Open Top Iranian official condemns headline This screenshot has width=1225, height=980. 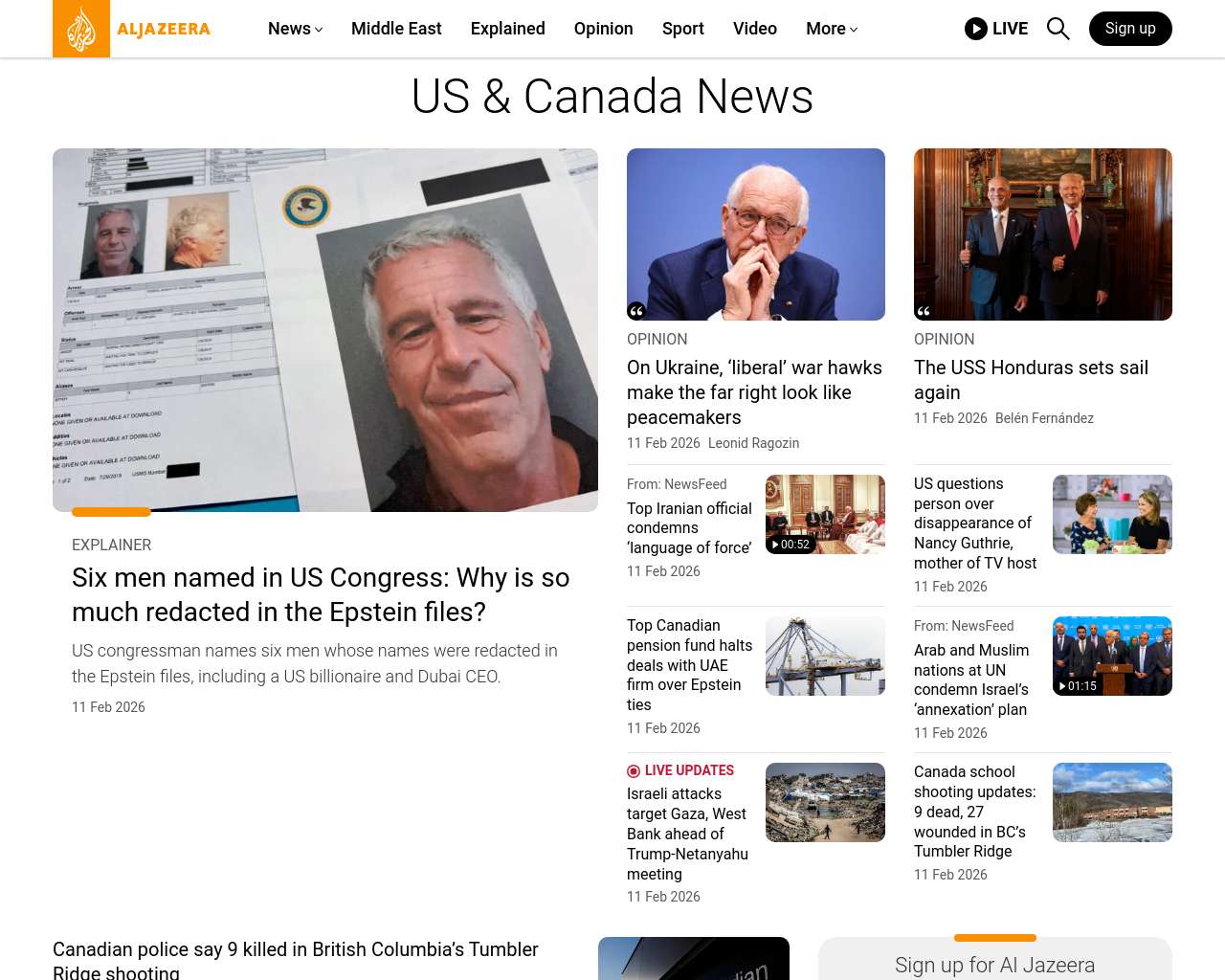click(689, 528)
